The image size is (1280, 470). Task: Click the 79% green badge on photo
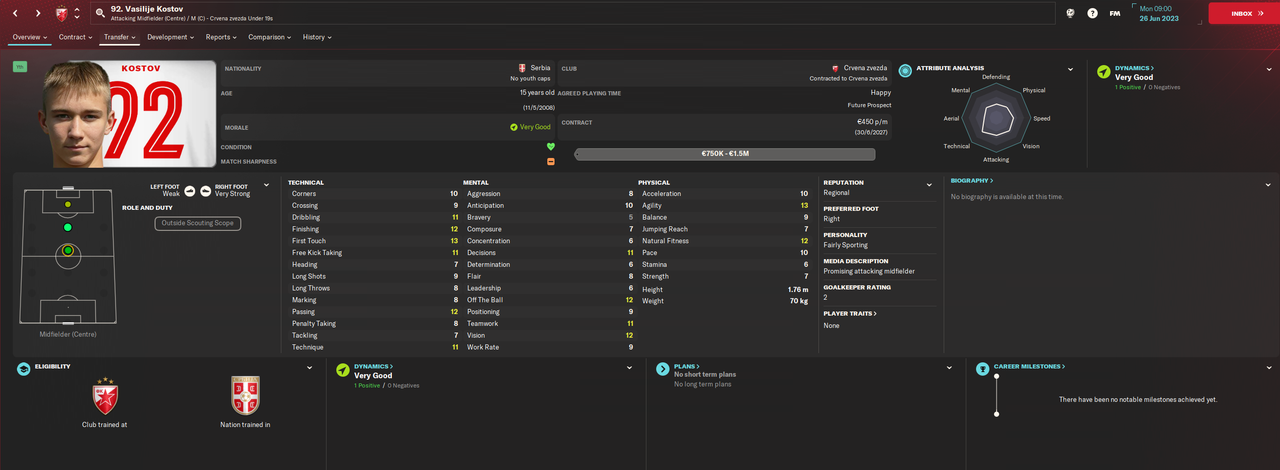tap(20, 67)
